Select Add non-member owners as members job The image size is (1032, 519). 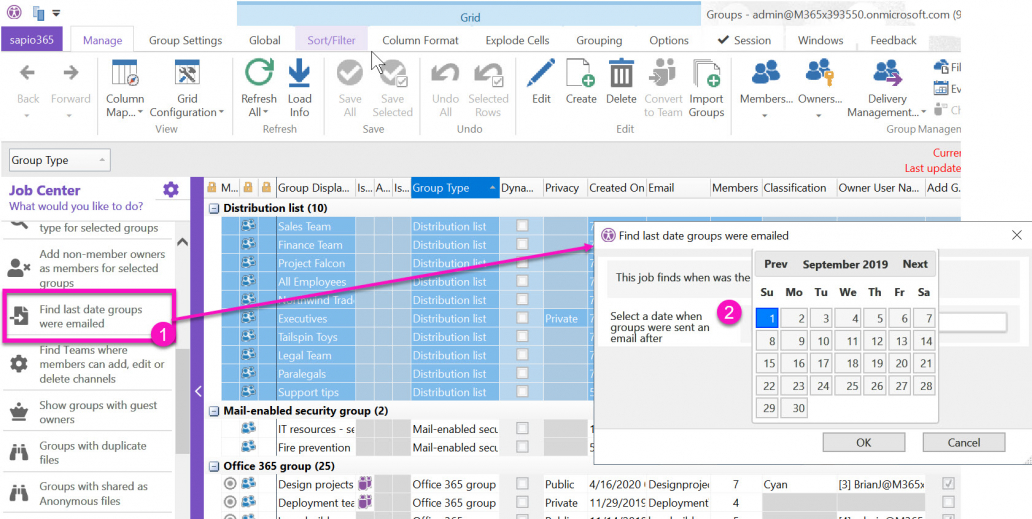(87, 268)
